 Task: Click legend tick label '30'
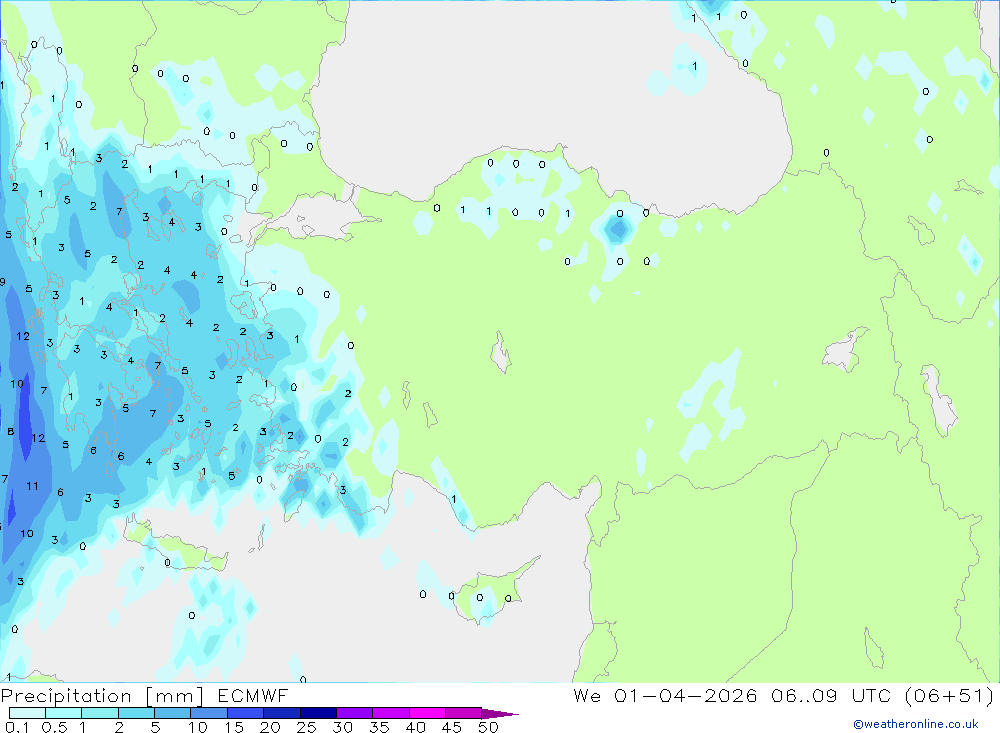point(343,727)
